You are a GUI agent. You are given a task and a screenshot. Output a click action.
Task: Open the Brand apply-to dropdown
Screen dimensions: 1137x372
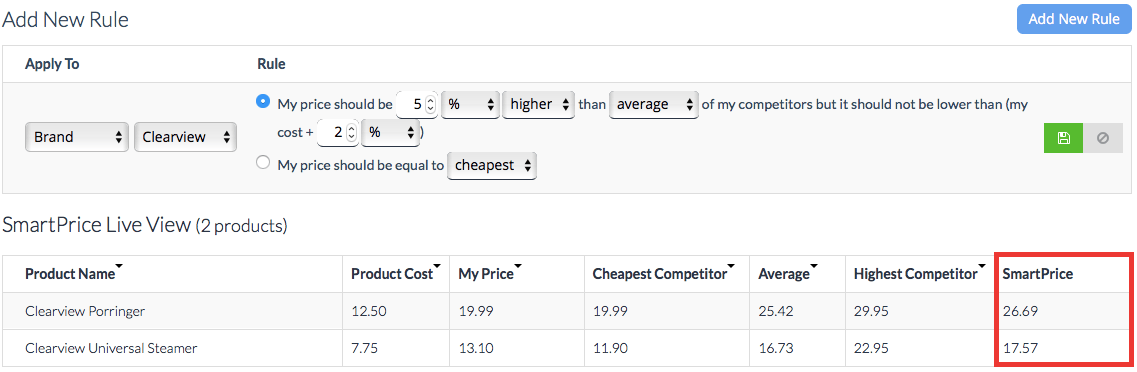(77, 136)
